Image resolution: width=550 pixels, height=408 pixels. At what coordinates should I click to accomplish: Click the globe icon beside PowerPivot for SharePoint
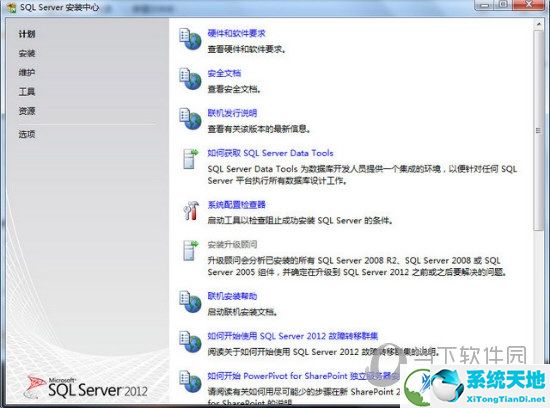[190, 382]
